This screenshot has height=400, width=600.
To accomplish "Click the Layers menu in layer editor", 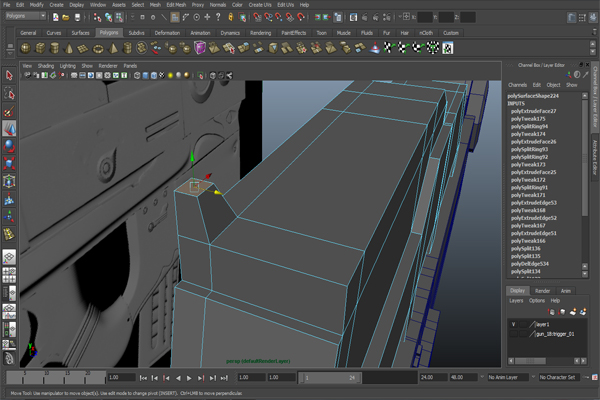I will pyautogui.click(x=516, y=301).
